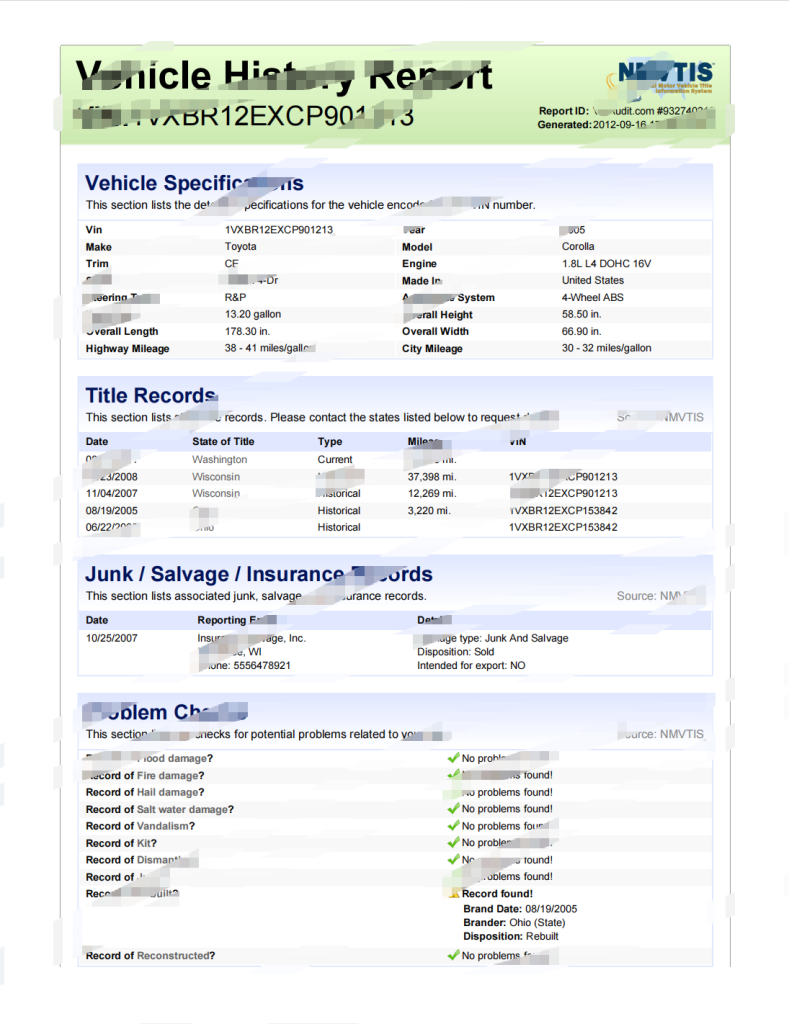The width and height of the screenshot is (789, 1024).
Task: Click the green checkmark in the Vandalism row
Action: click(x=454, y=826)
